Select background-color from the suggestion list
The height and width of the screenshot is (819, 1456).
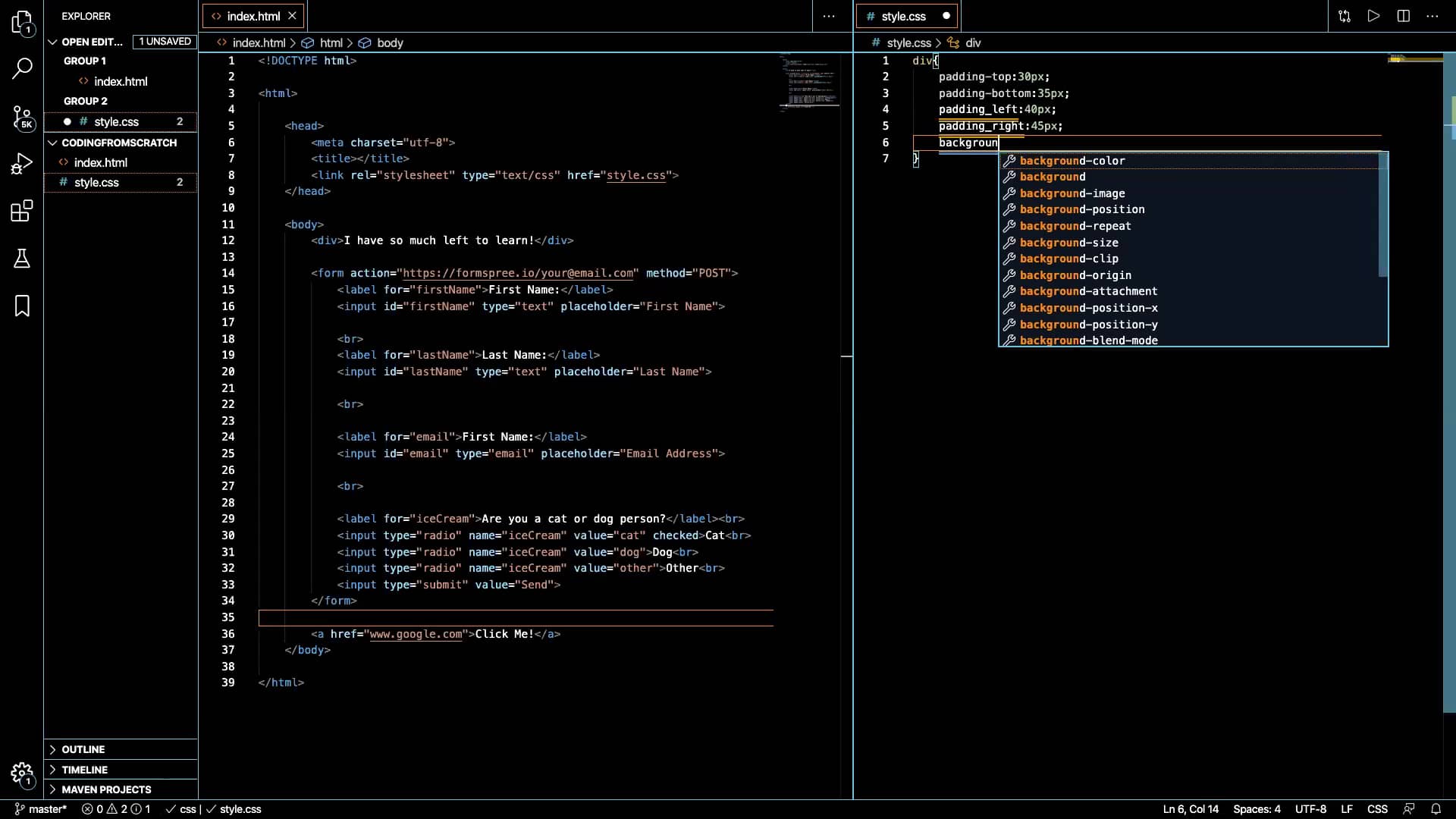click(1072, 160)
